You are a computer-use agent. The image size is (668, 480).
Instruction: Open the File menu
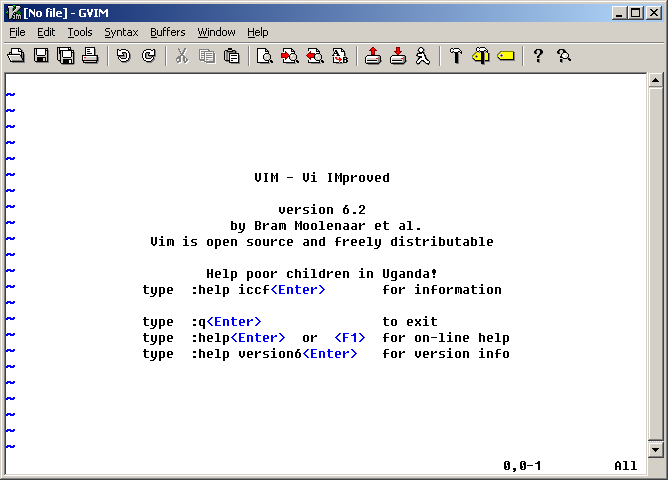click(x=17, y=32)
